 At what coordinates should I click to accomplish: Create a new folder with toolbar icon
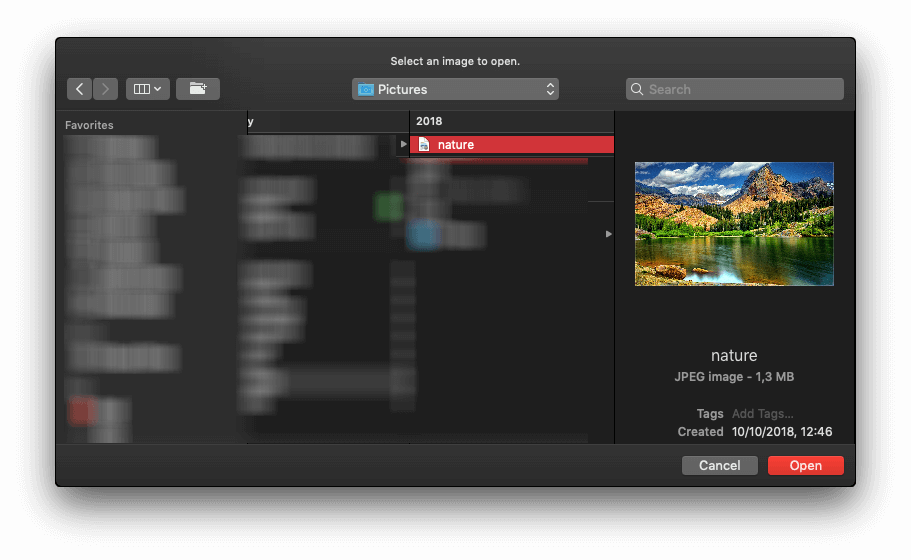point(198,89)
